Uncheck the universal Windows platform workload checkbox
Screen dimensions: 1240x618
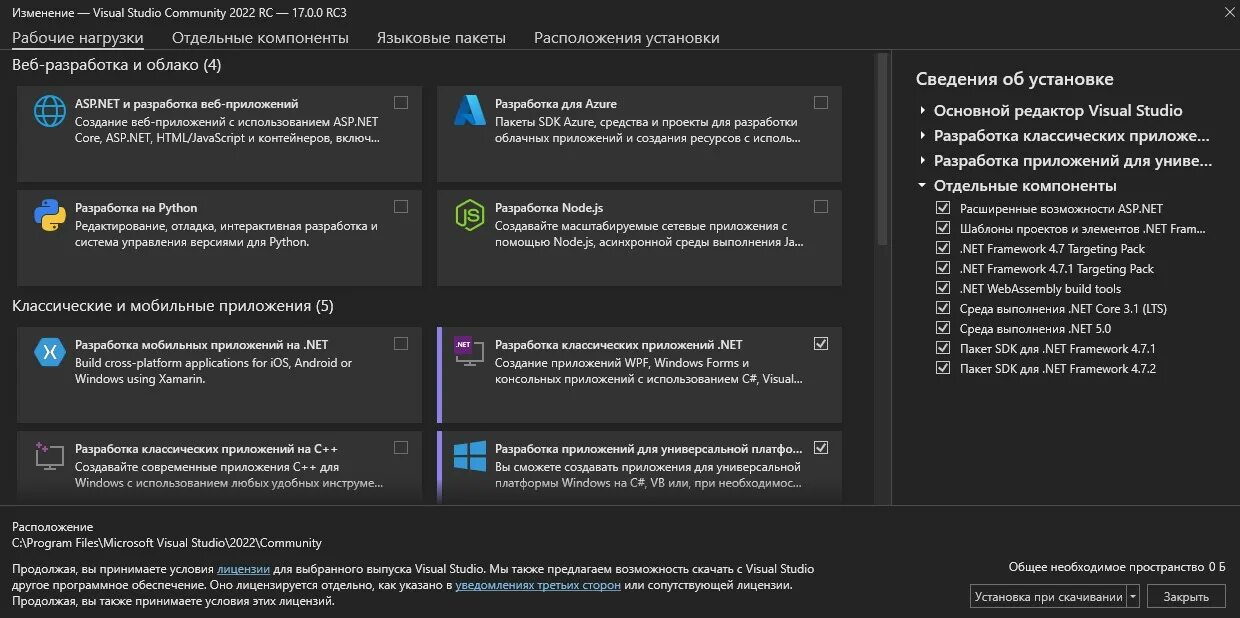[x=821, y=447]
